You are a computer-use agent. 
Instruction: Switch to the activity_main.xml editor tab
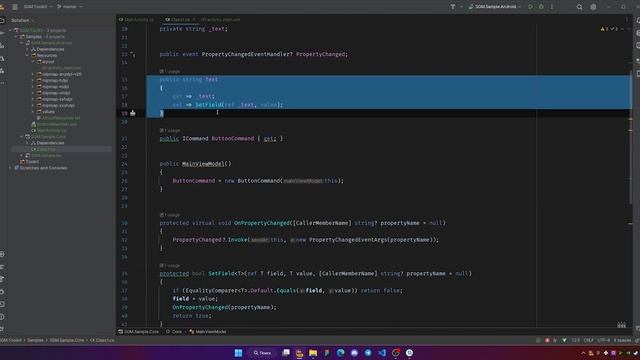[220, 19]
